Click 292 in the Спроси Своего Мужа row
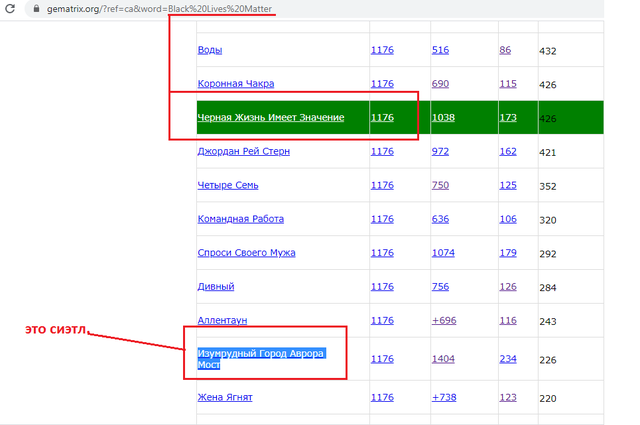This screenshot has height=425, width=640. tap(547, 254)
